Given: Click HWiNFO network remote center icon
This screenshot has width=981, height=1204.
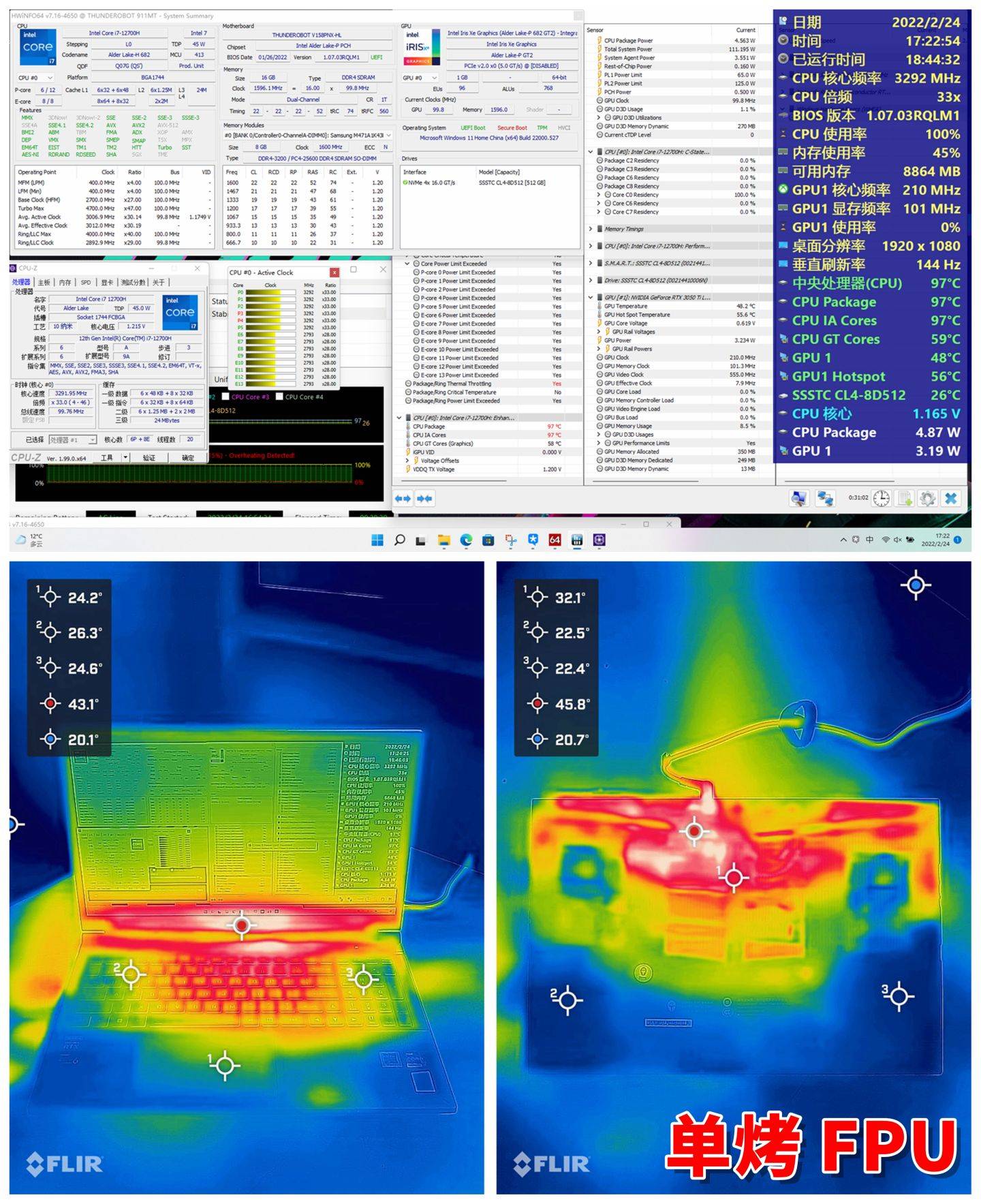Looking at the screenshot, I should tap(826, 499).
